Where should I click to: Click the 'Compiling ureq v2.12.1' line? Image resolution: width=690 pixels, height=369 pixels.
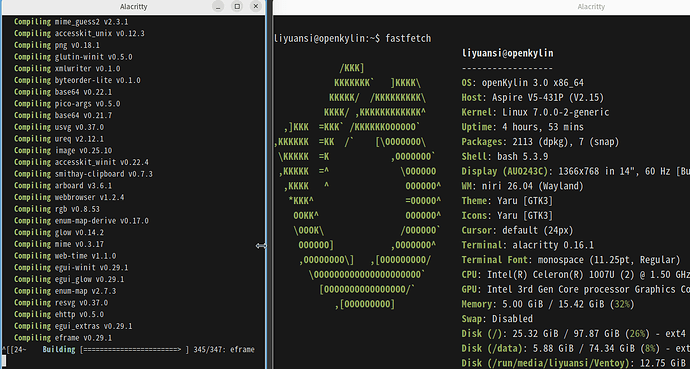tap(59, 139)
